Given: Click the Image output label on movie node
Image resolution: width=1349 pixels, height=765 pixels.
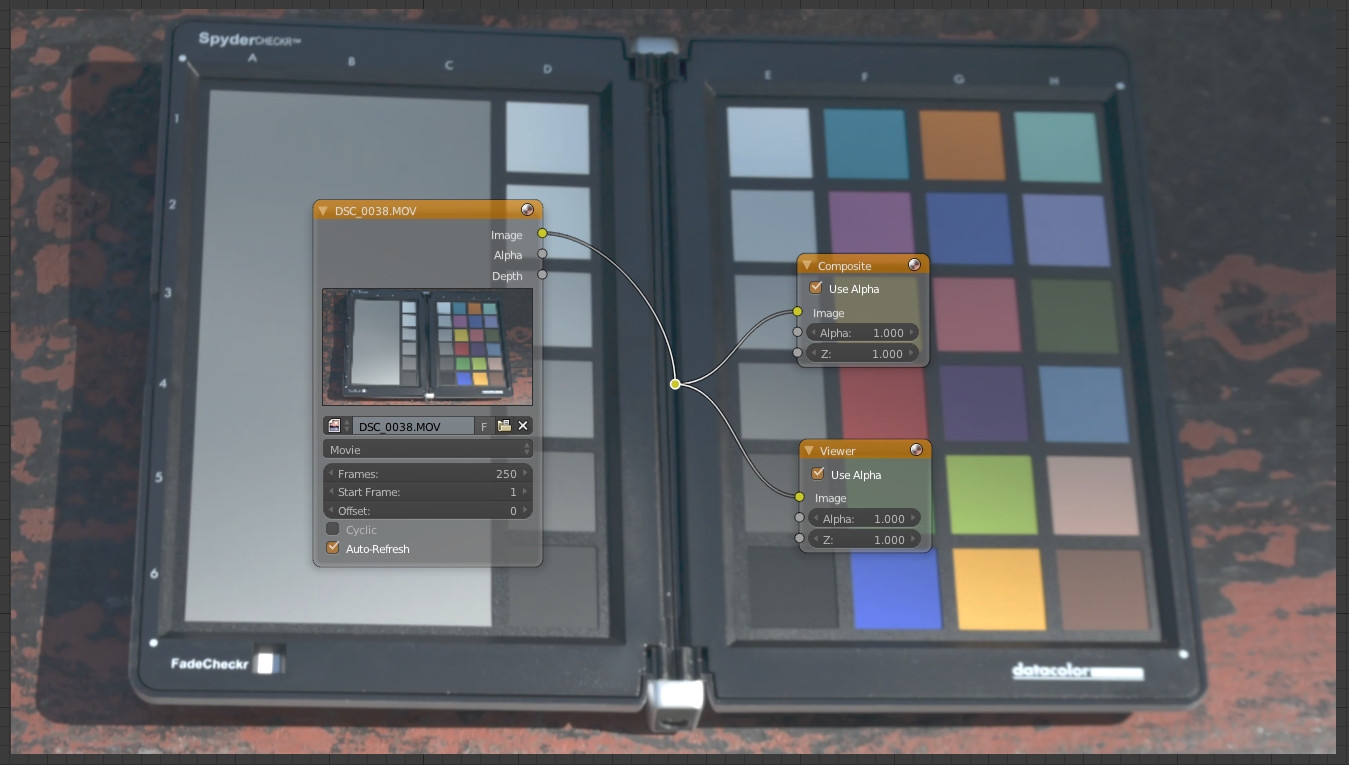Looking at the screenshot, I should click(x=507, y=235).
